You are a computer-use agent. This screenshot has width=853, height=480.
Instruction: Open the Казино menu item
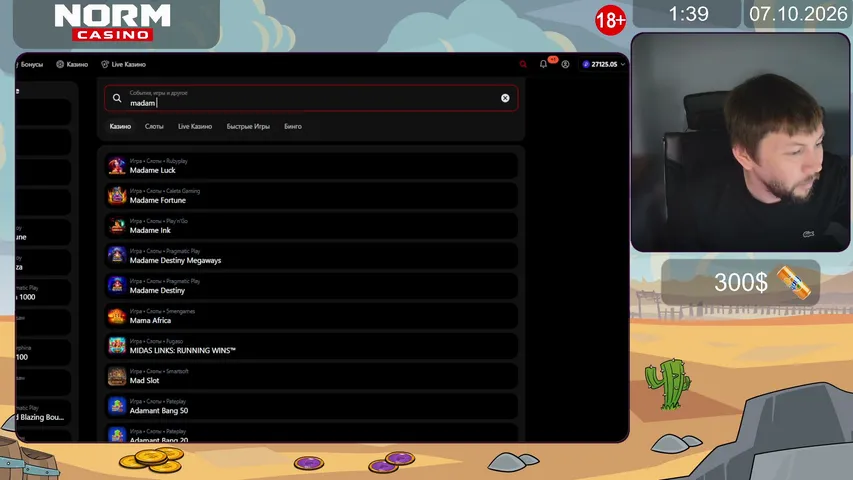point(72,64)
